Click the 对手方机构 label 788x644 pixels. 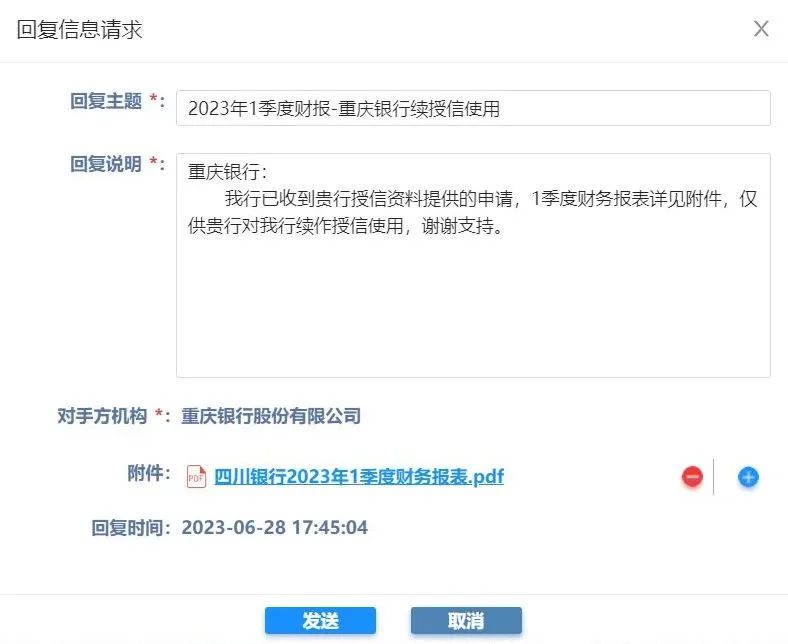pos(102,416)
